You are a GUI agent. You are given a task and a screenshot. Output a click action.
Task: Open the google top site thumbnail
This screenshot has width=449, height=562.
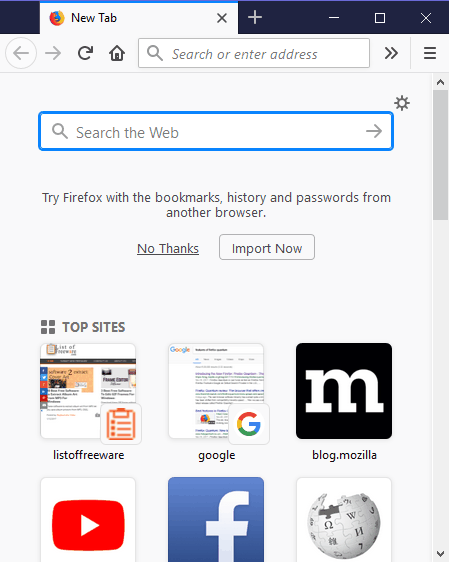(x=216, y=391)
